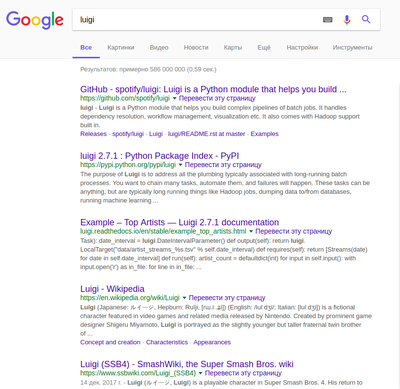Open luigi 2.7.1 Python Package Index result
400x389 pixels.
coord(159,156)
